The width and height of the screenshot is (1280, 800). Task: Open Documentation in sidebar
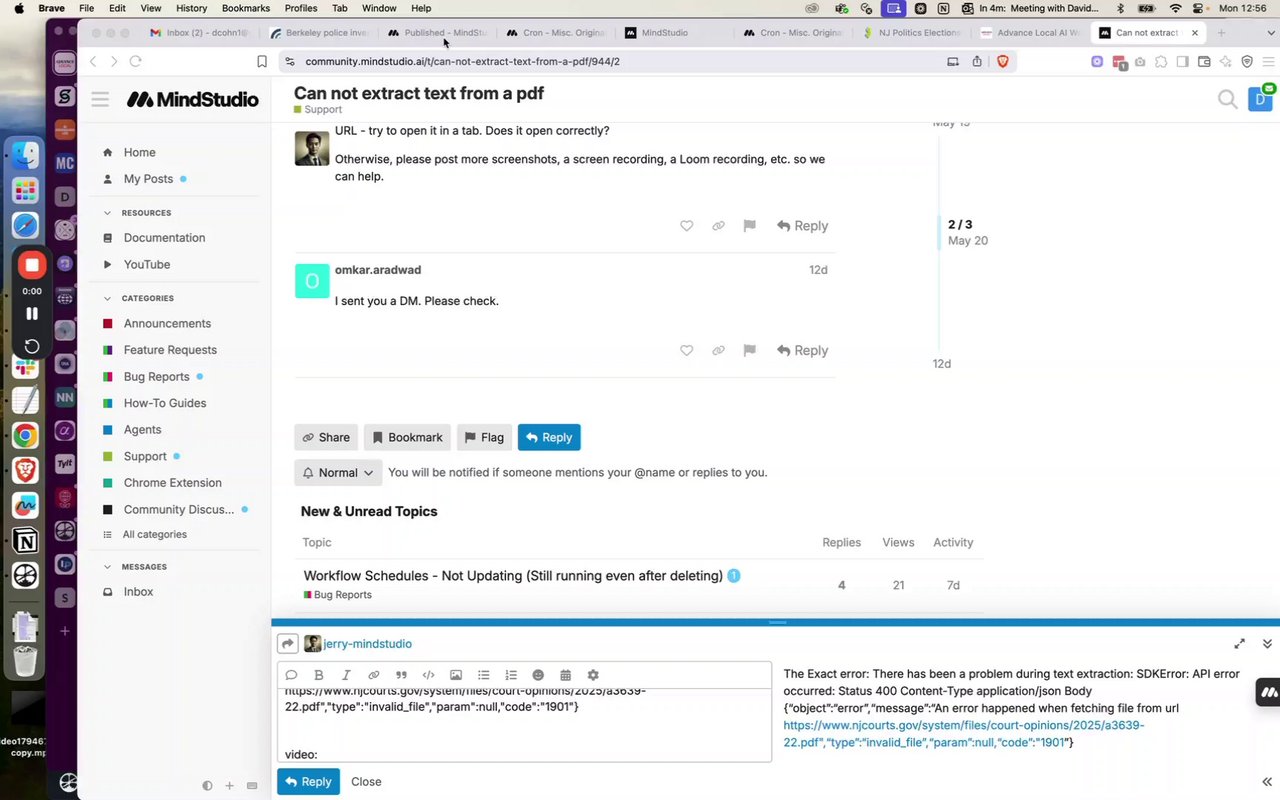[164, 238]
